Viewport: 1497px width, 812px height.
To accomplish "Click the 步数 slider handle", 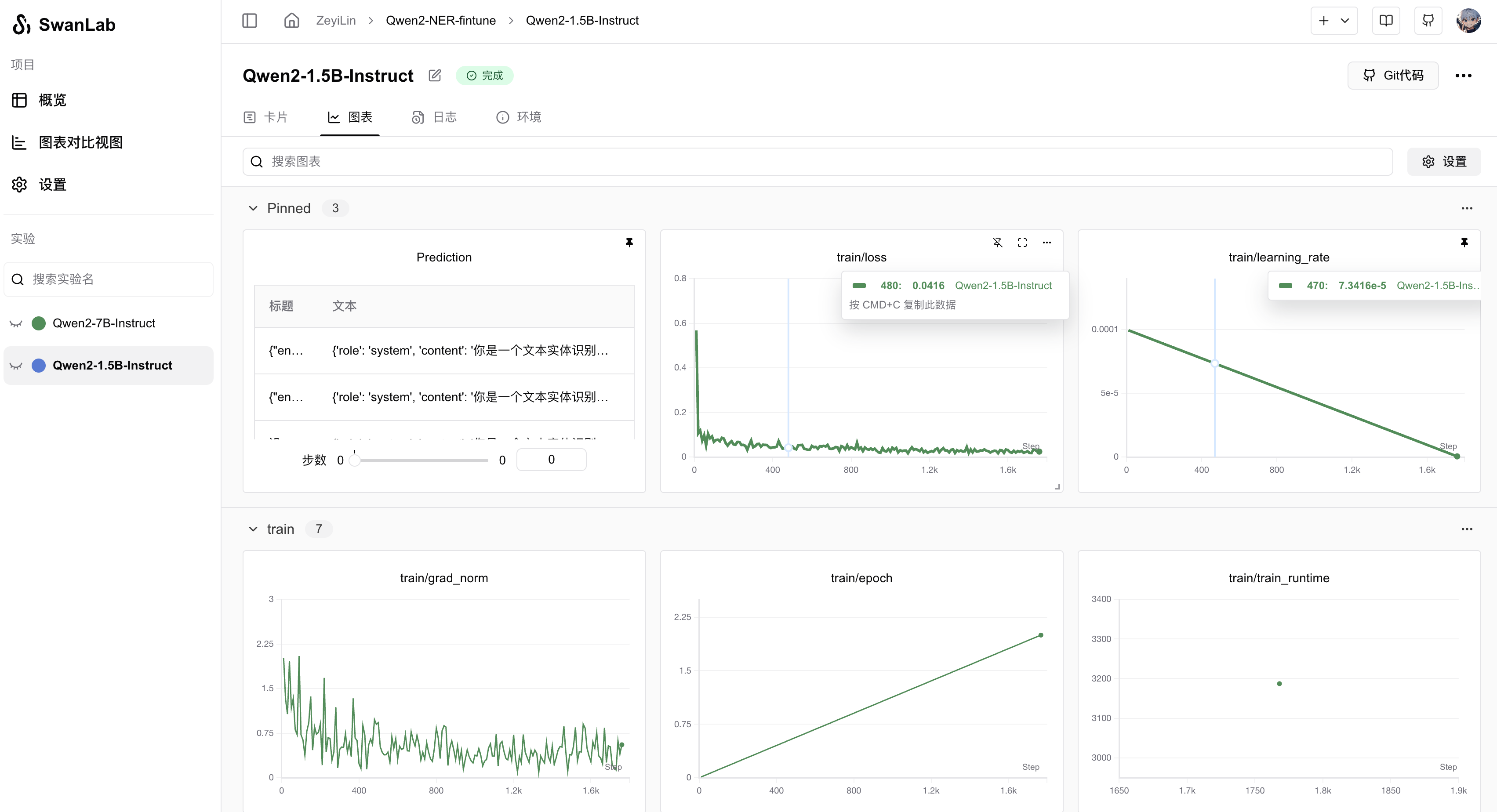I will 355,460.
